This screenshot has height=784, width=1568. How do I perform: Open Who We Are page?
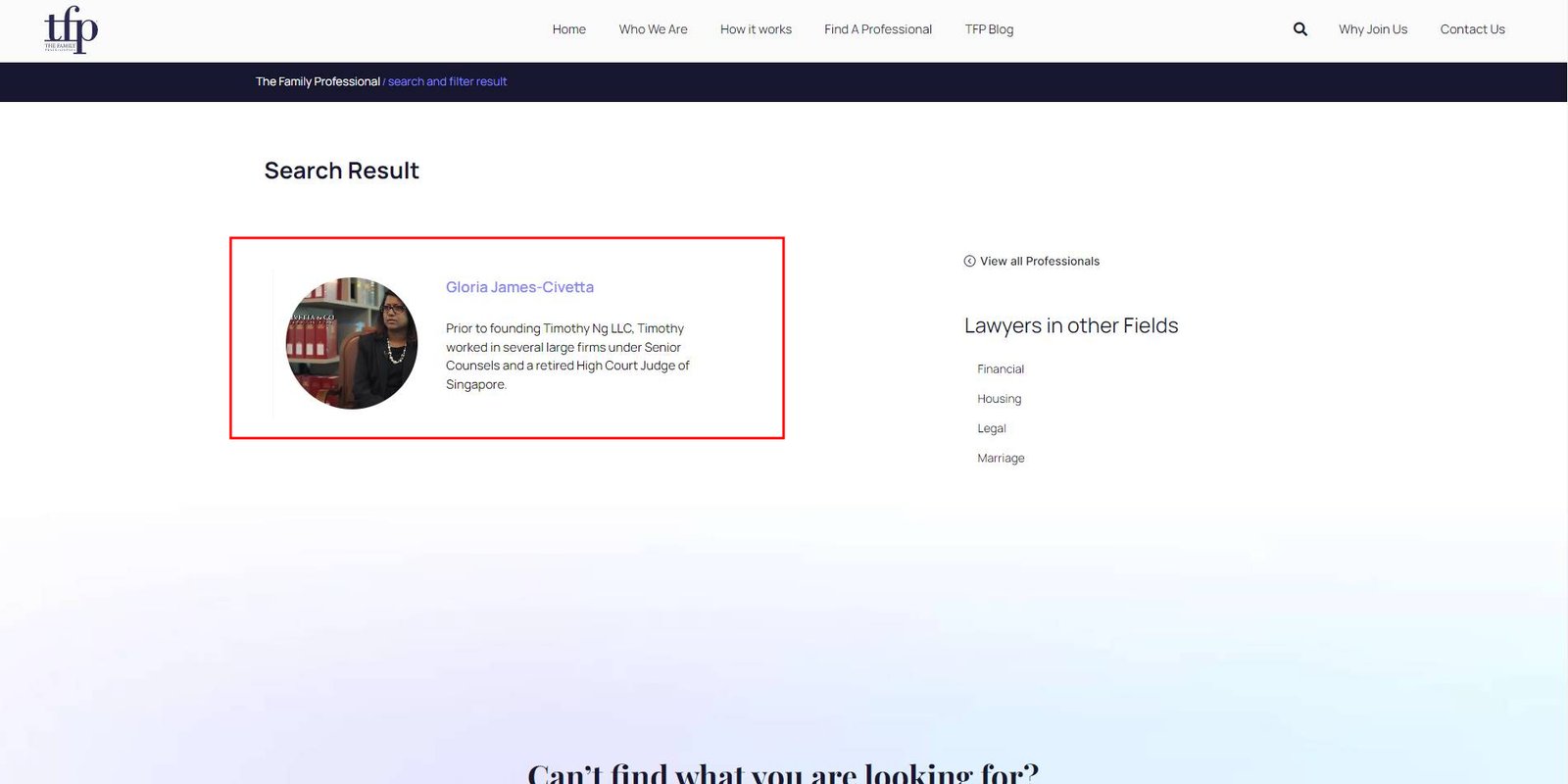[653, 29]
